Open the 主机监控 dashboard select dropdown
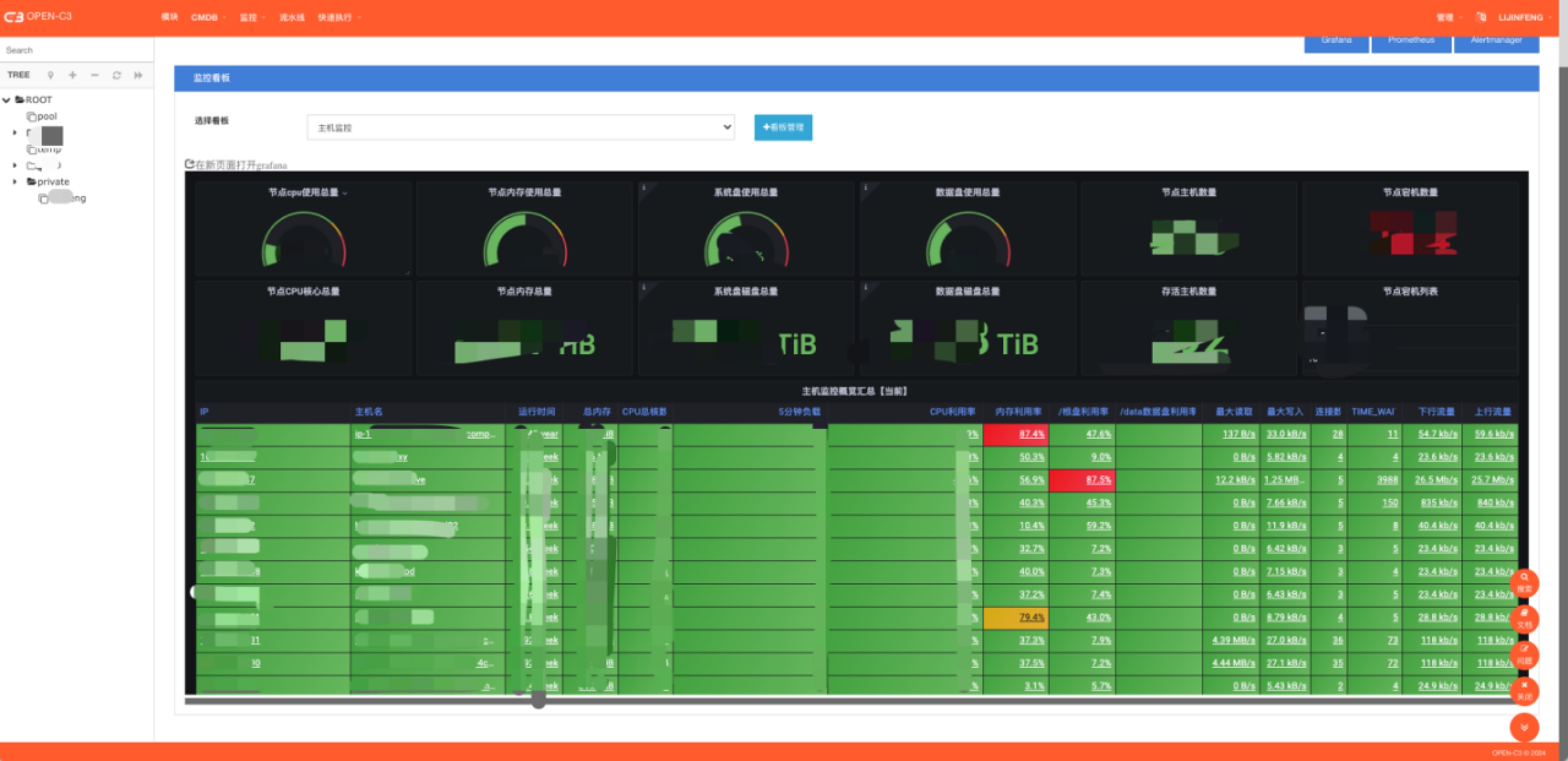The image size is (1568, 761). (x=520, y=127)
